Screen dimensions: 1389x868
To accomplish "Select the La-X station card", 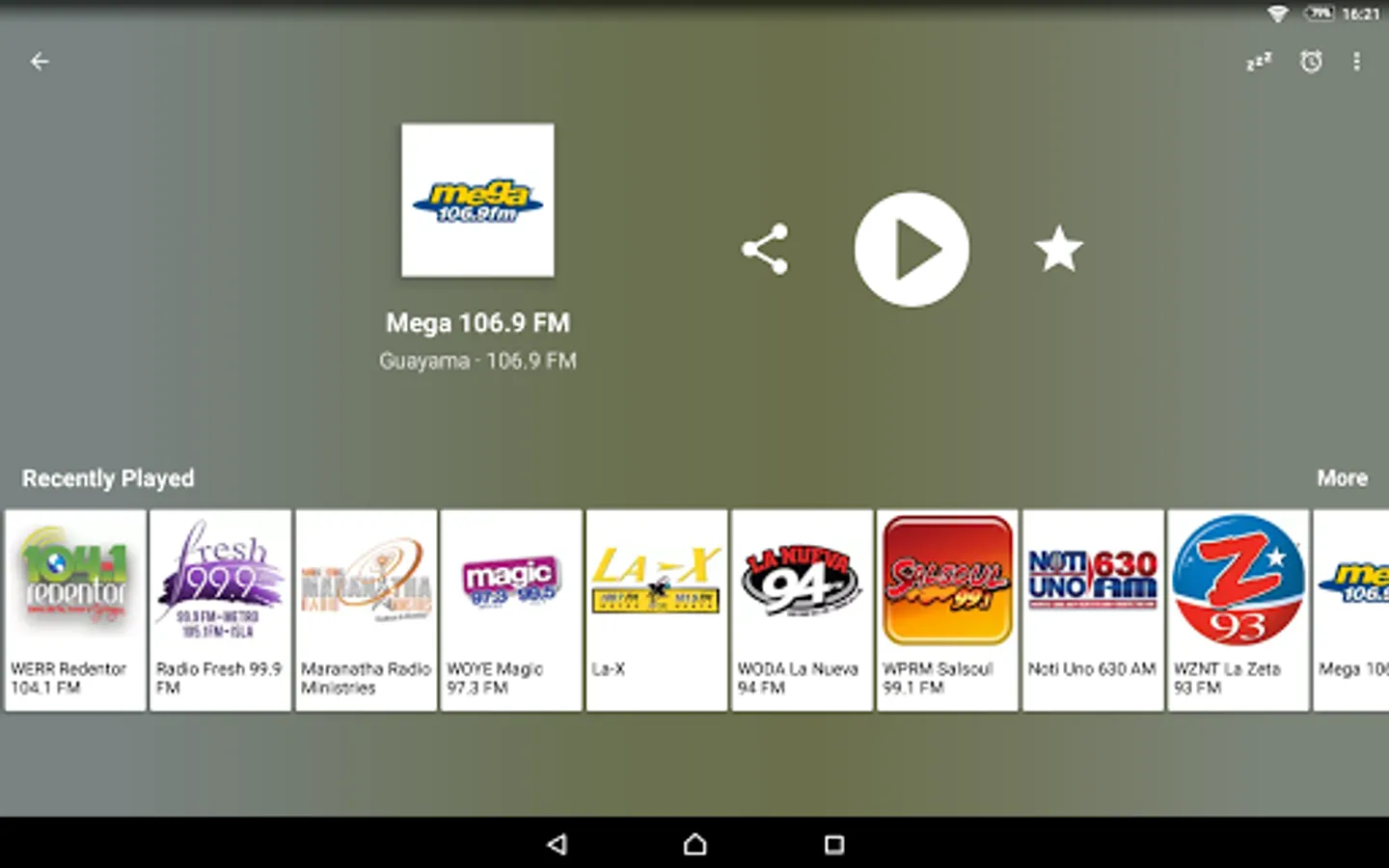I will point(657,610).
